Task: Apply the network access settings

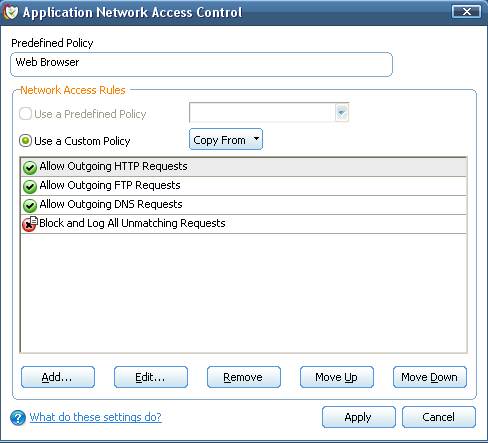Action: tap(359, 417)
